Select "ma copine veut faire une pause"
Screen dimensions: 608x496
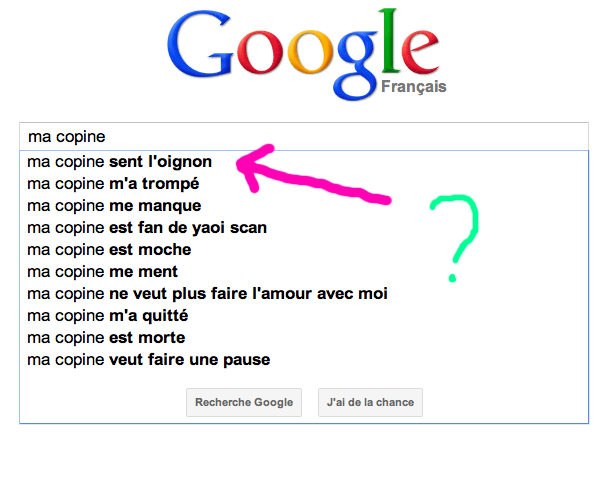(148, 359)
